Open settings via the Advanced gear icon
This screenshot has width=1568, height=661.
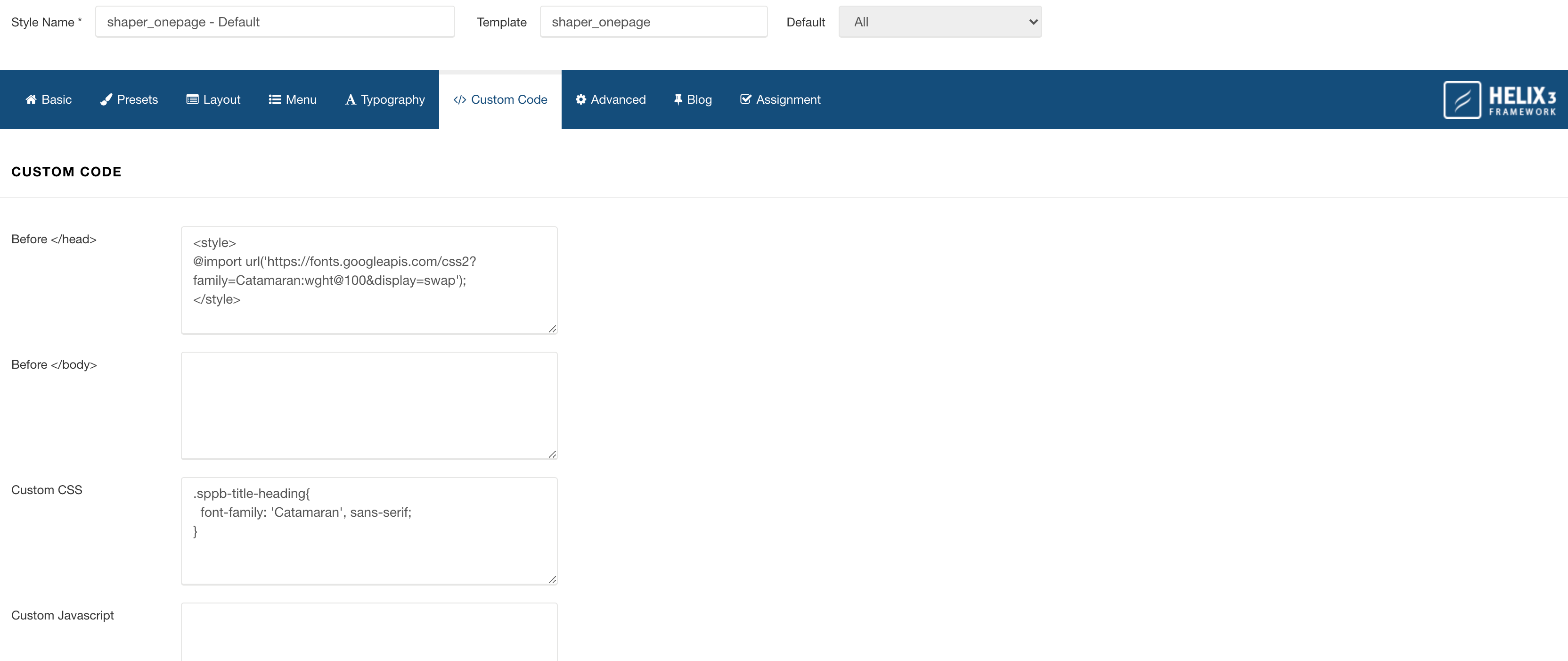(x=580, y=99)
